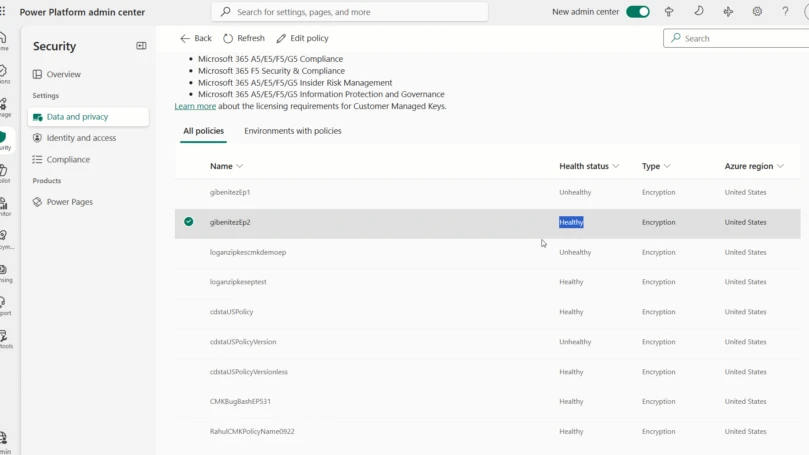Click the Refresh button label
809x455 pixels.
tap(251, 38)
